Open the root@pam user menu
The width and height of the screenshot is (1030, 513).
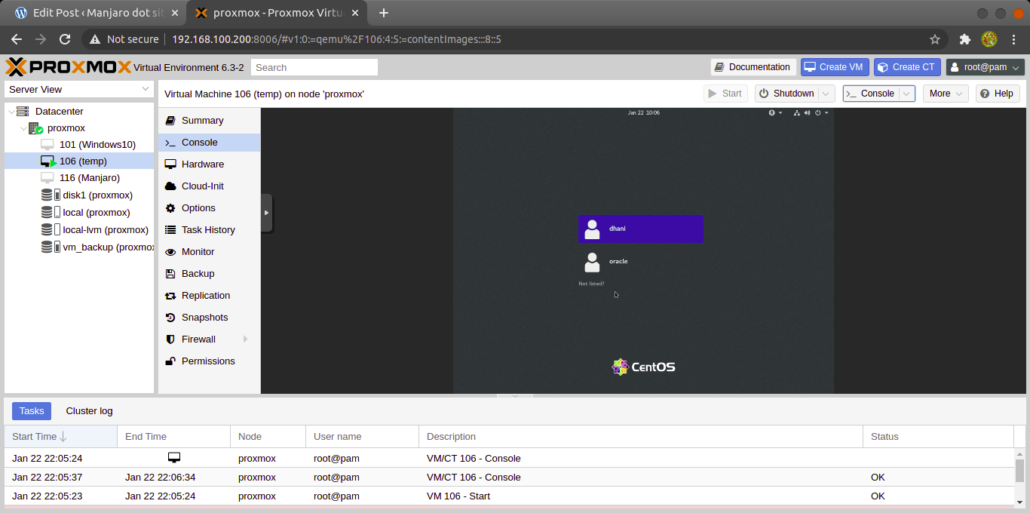[x=985, y=67]
